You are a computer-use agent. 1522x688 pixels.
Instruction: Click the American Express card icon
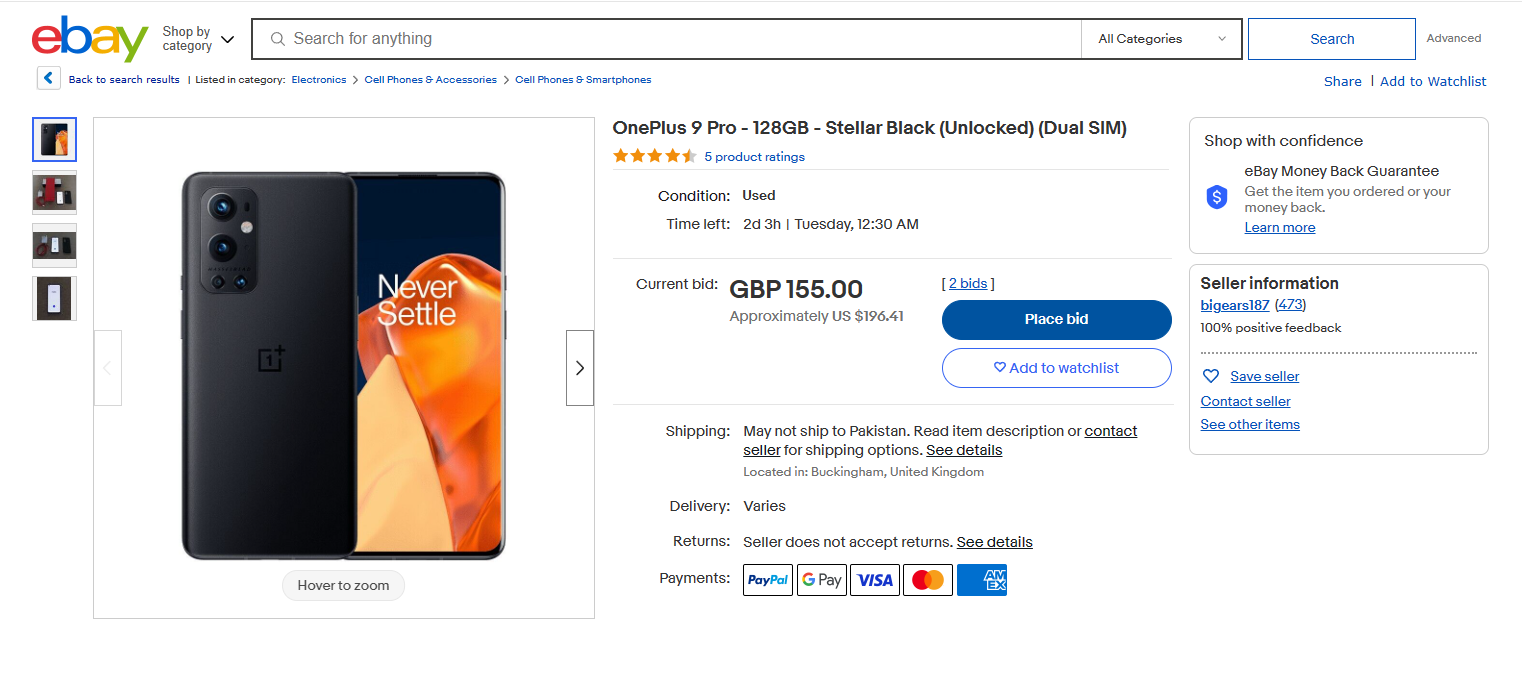pyautogui.click(x=982, y=580)
